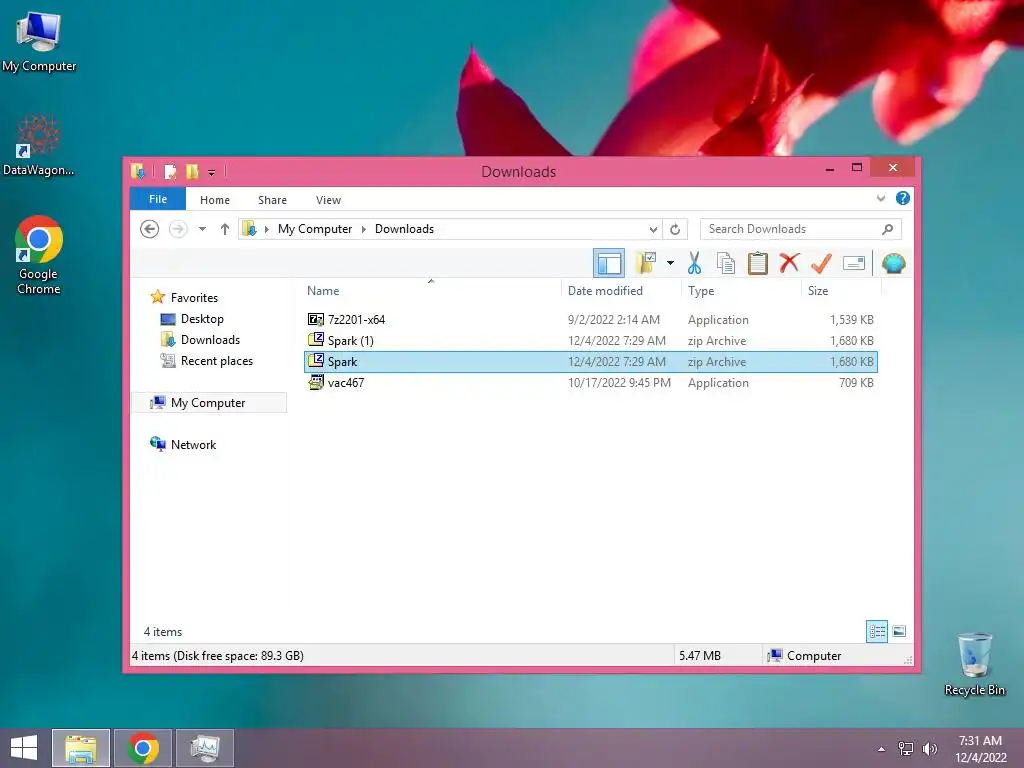Select the Spark (1) zip archive

click(x=590, y=340)
